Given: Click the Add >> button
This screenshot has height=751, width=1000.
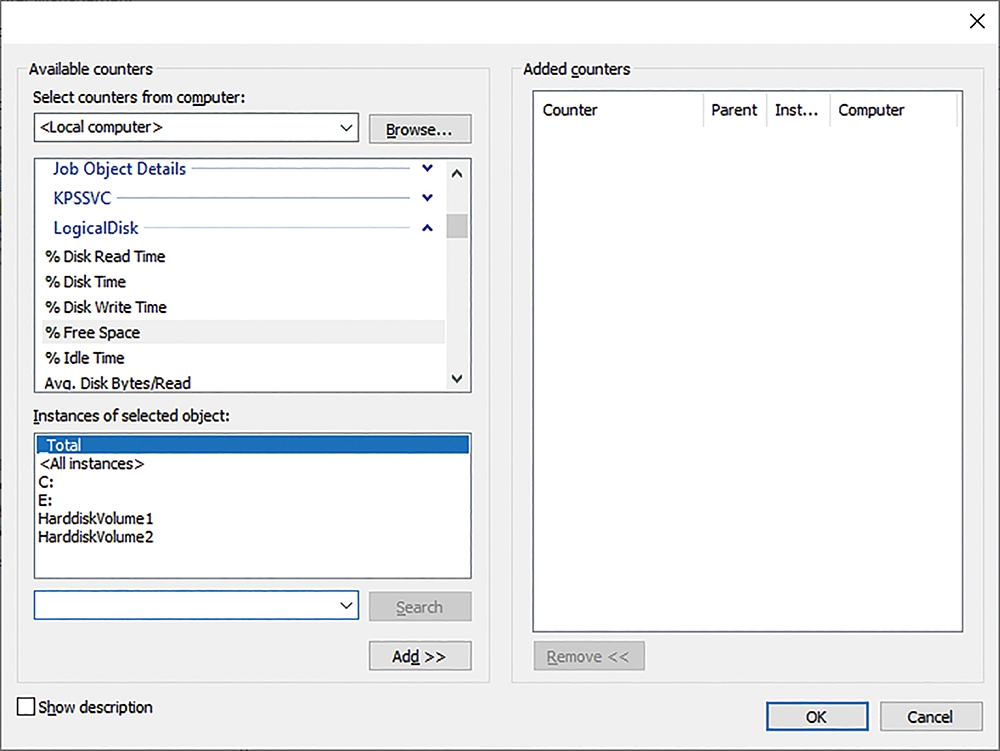Looking at the screenshot, I should [420, 656].
